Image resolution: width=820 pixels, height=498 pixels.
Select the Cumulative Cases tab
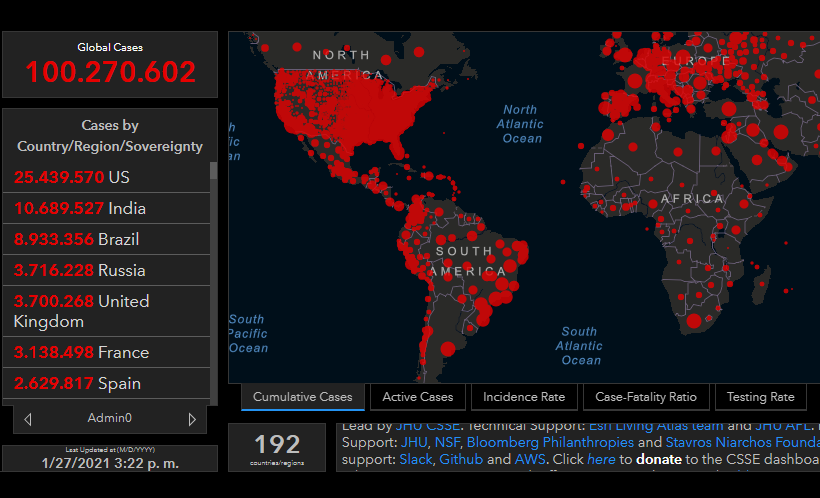[x=302, y=397]
